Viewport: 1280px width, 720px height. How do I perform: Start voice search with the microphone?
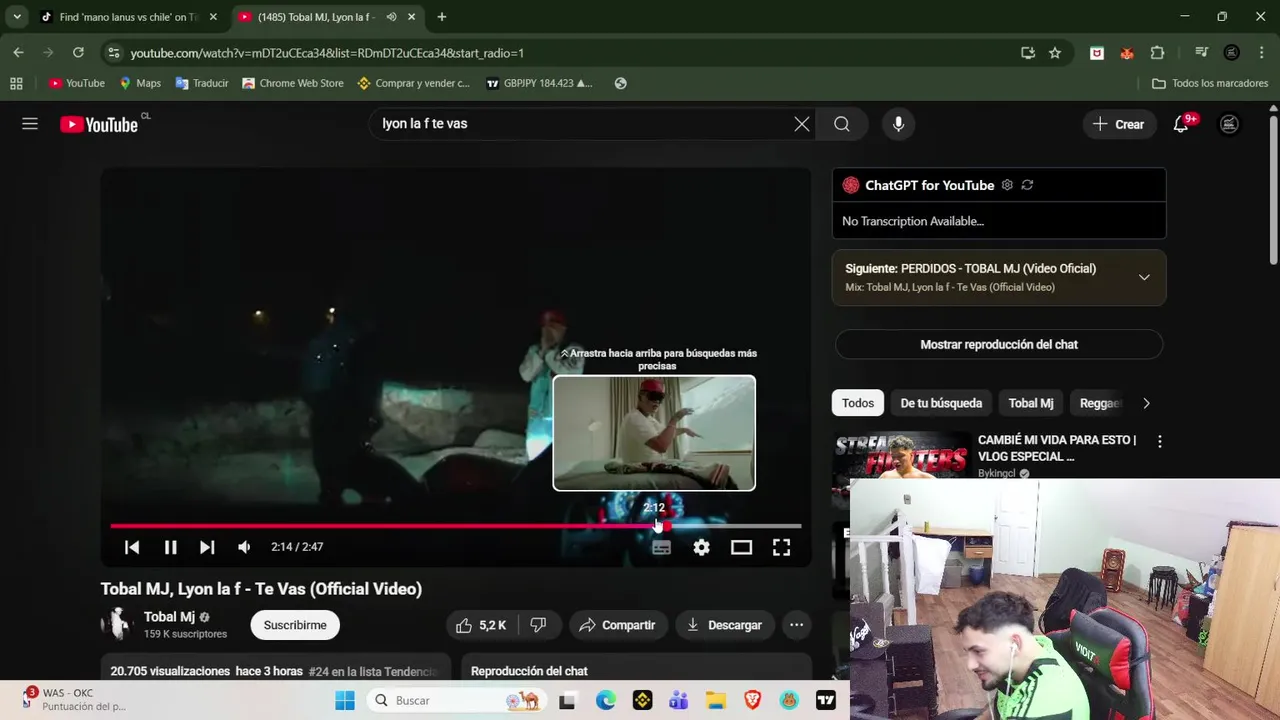[x=898, y=124]
